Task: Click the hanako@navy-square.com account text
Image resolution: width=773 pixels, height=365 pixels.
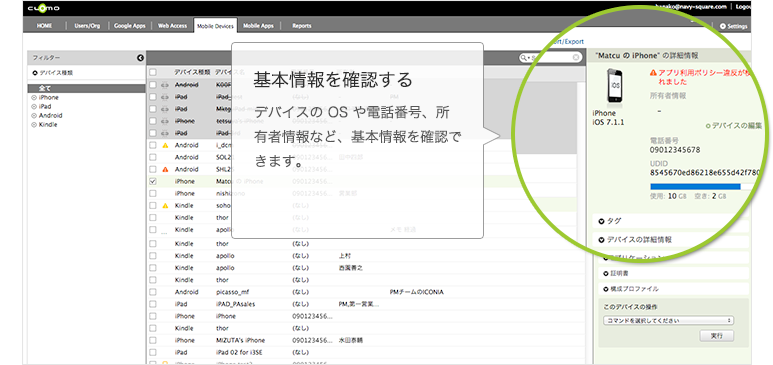Action: click(690, 6)
